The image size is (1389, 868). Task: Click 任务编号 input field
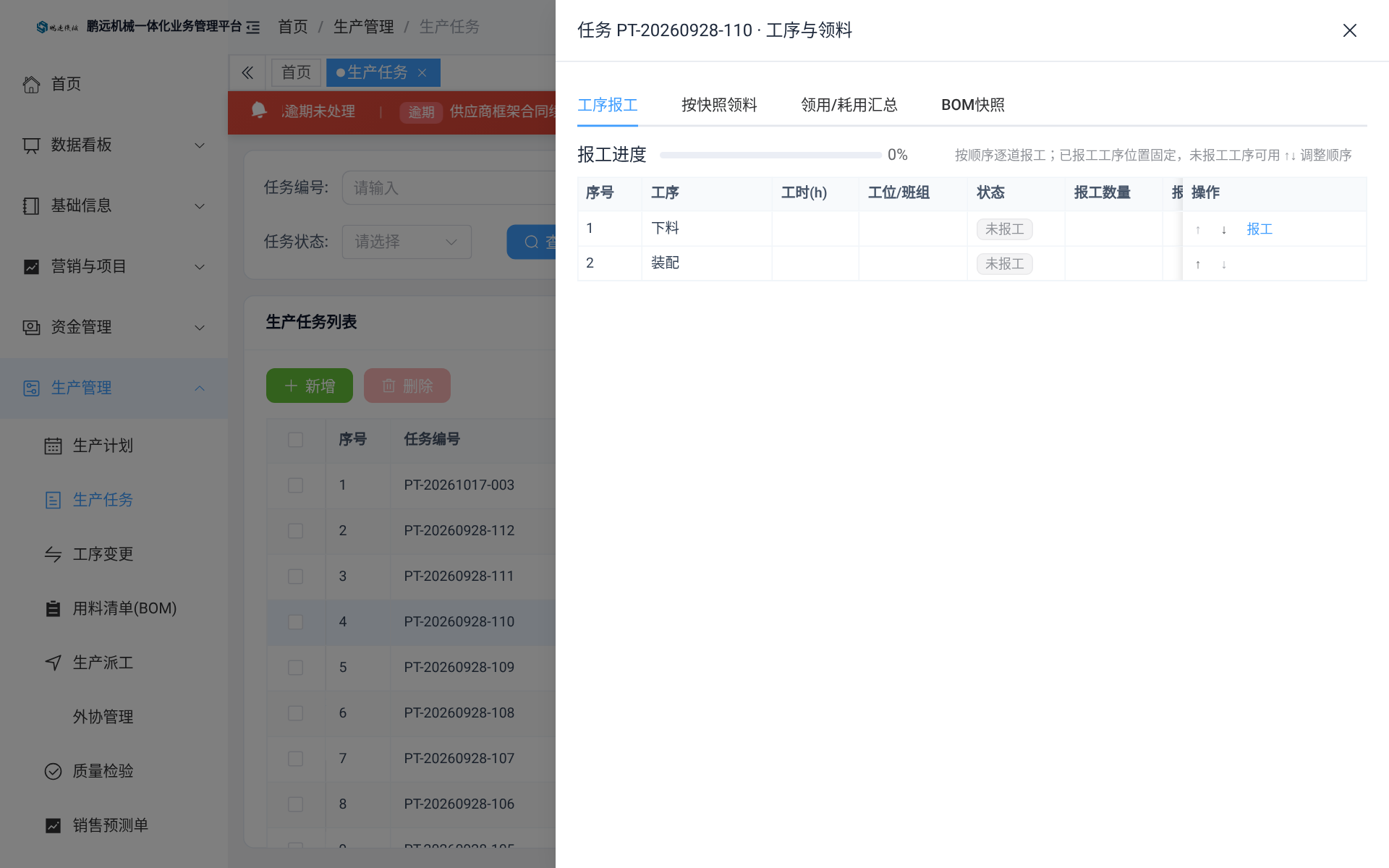click(x=449, y=188)
